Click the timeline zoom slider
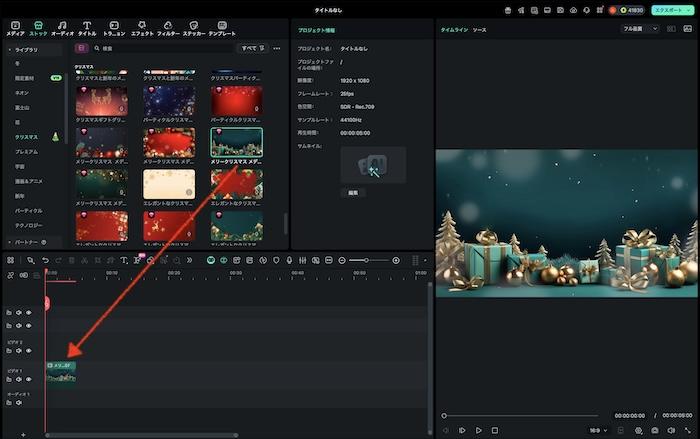The height and width of the screenshot is (439, 700). point(368,260)
